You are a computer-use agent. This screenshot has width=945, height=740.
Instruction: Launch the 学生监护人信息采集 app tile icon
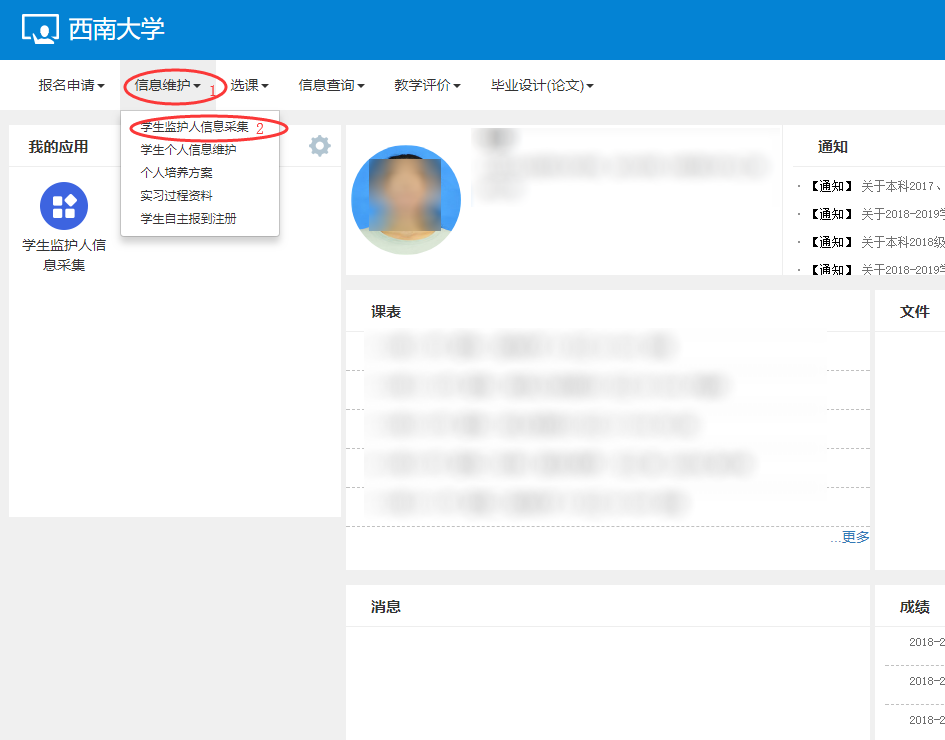pos(63,206)
